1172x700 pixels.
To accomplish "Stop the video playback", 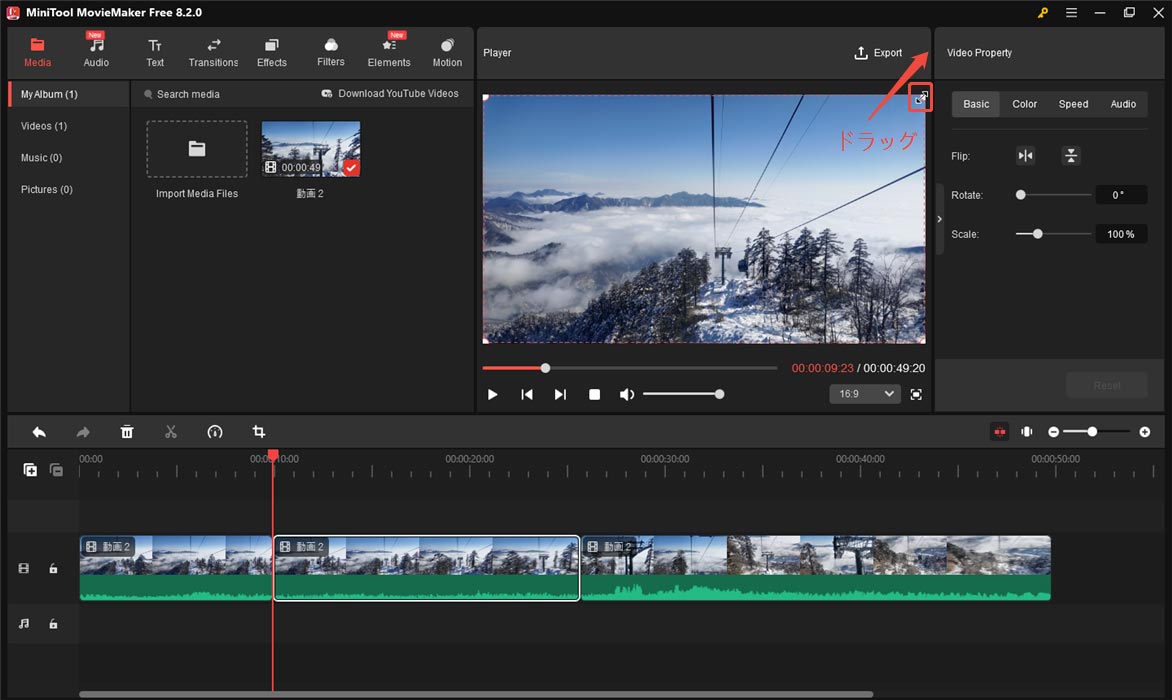I will pyautogui.click(x=594, y=394).
